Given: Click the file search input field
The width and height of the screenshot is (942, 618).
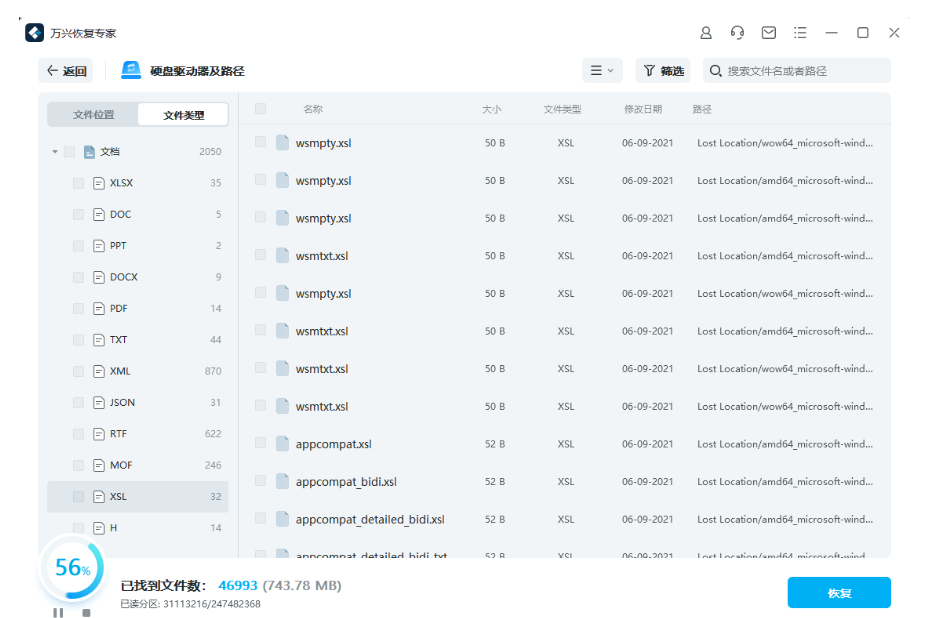Looking at the screenshot, I should (790, 70).
